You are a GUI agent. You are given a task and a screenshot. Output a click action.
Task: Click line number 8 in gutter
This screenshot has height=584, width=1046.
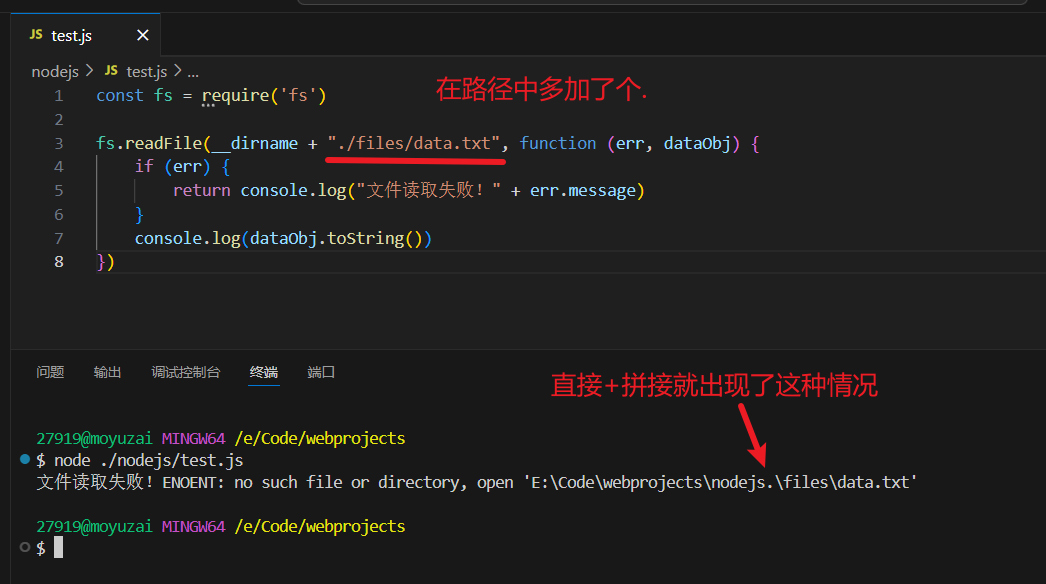[59, 262]
